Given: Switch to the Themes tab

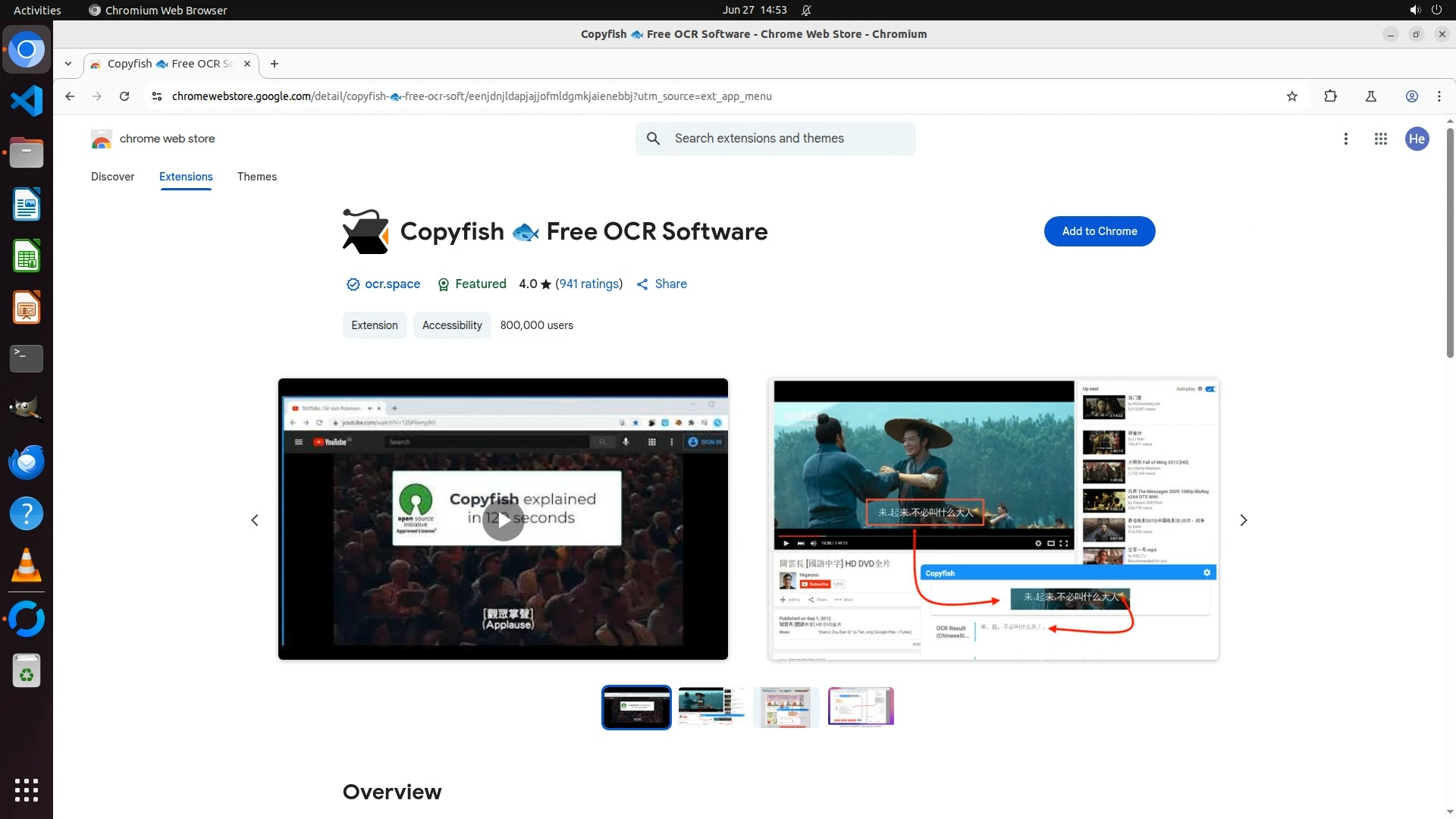Looking at the screenshot, I should tap(256, 177).
